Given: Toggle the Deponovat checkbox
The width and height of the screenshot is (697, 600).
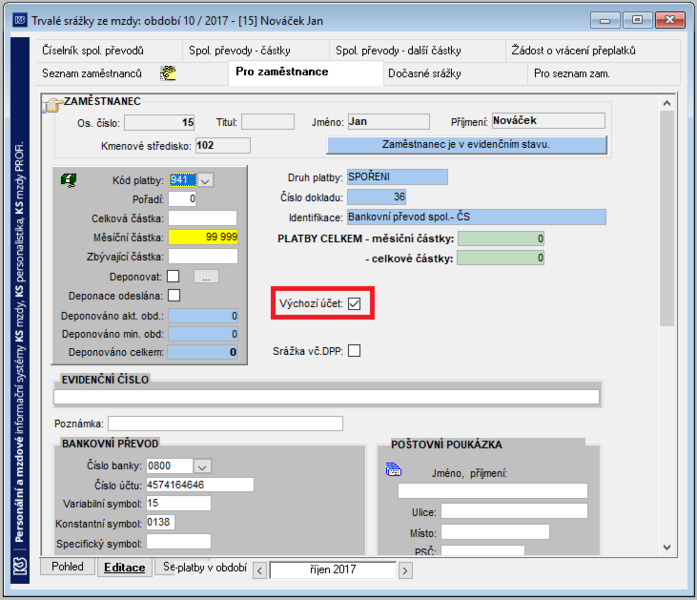Looking at the screenshot, I should [173, 276].
